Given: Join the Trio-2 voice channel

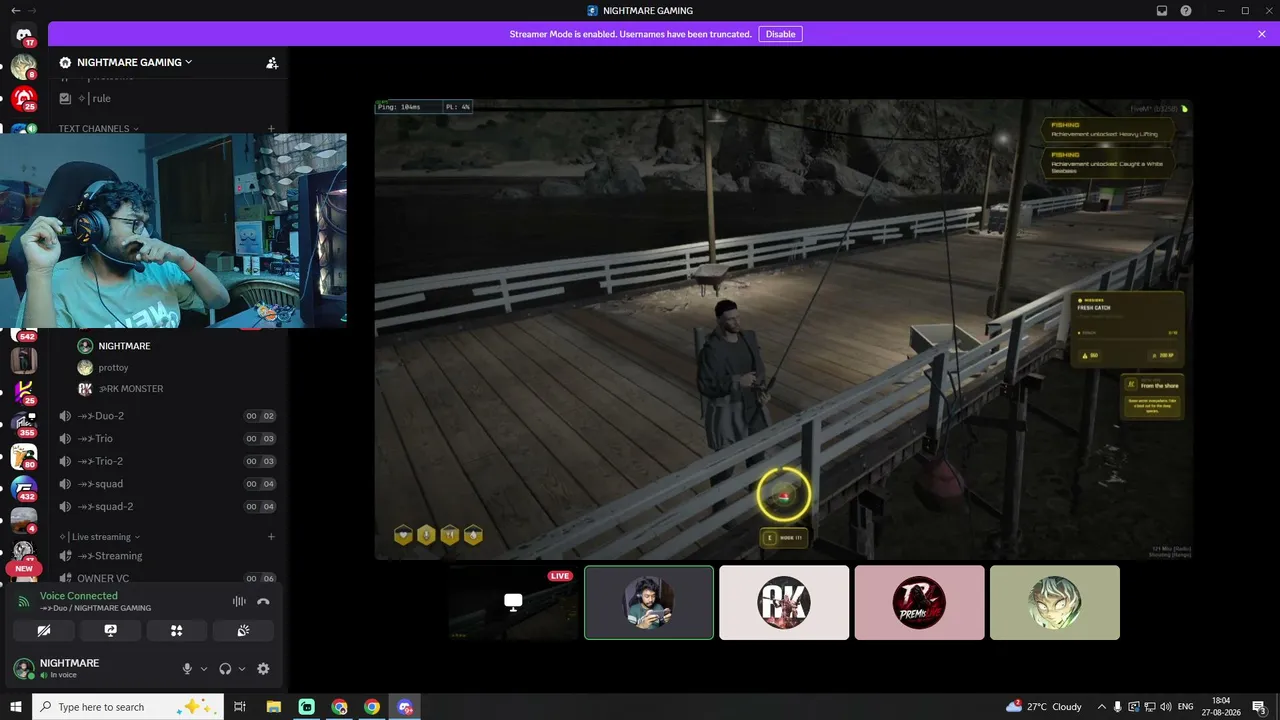Looking at the screenshot, I should 168,461.
